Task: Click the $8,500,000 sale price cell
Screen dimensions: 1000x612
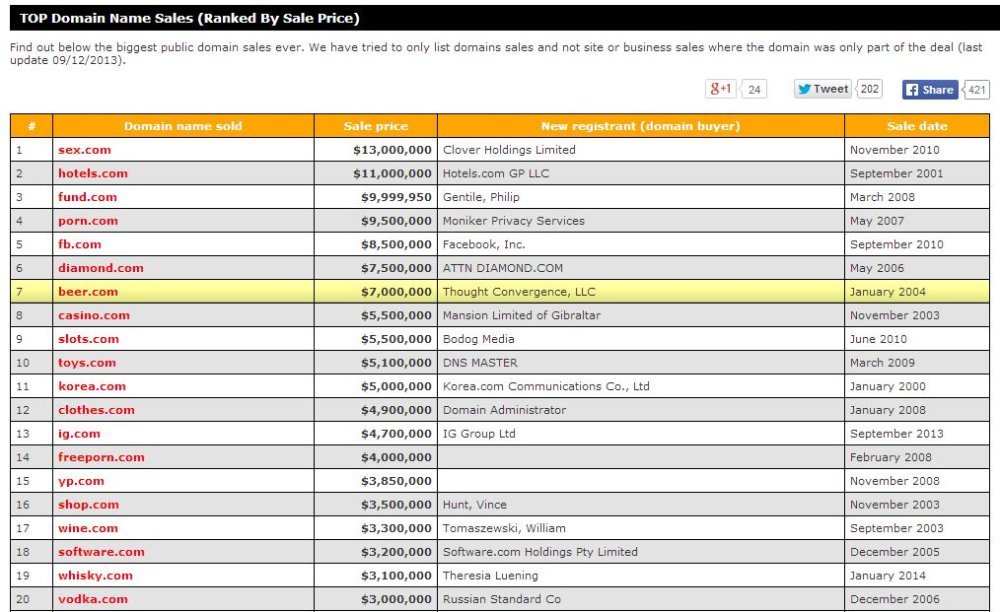Action: [376, 244]
